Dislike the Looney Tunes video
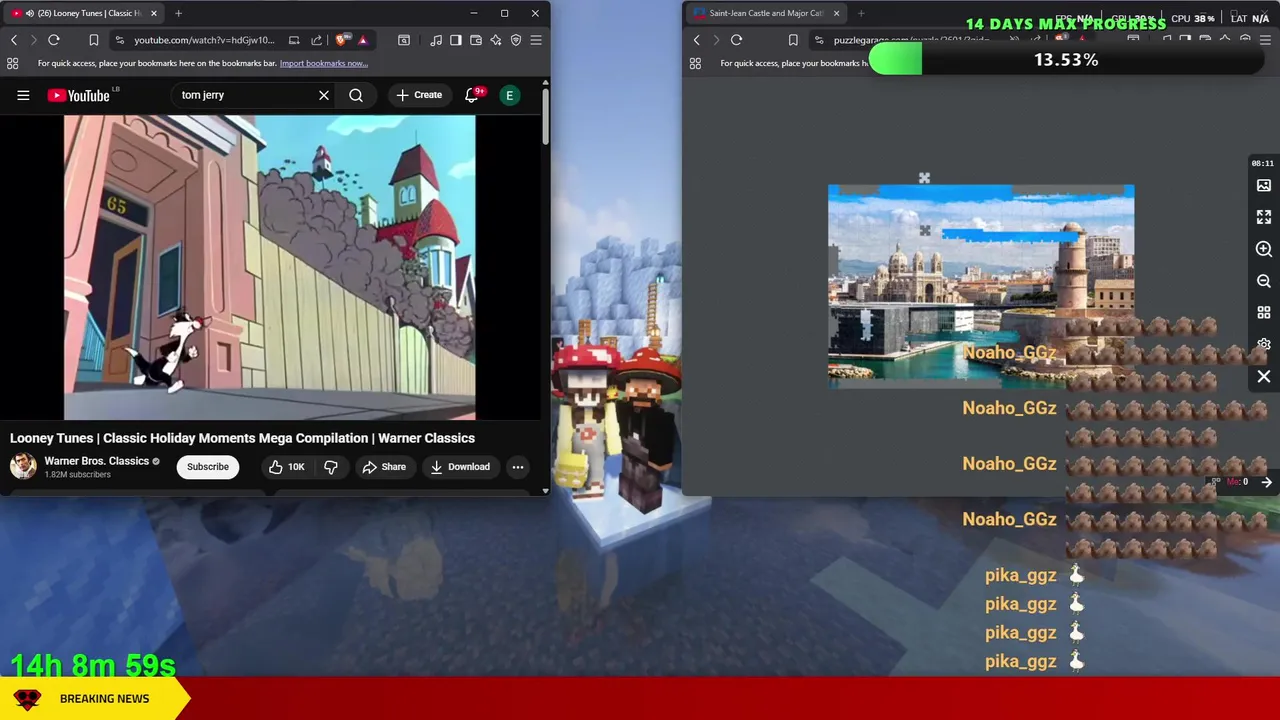The height and width of the screenshot is (720, 1280). 331,467
